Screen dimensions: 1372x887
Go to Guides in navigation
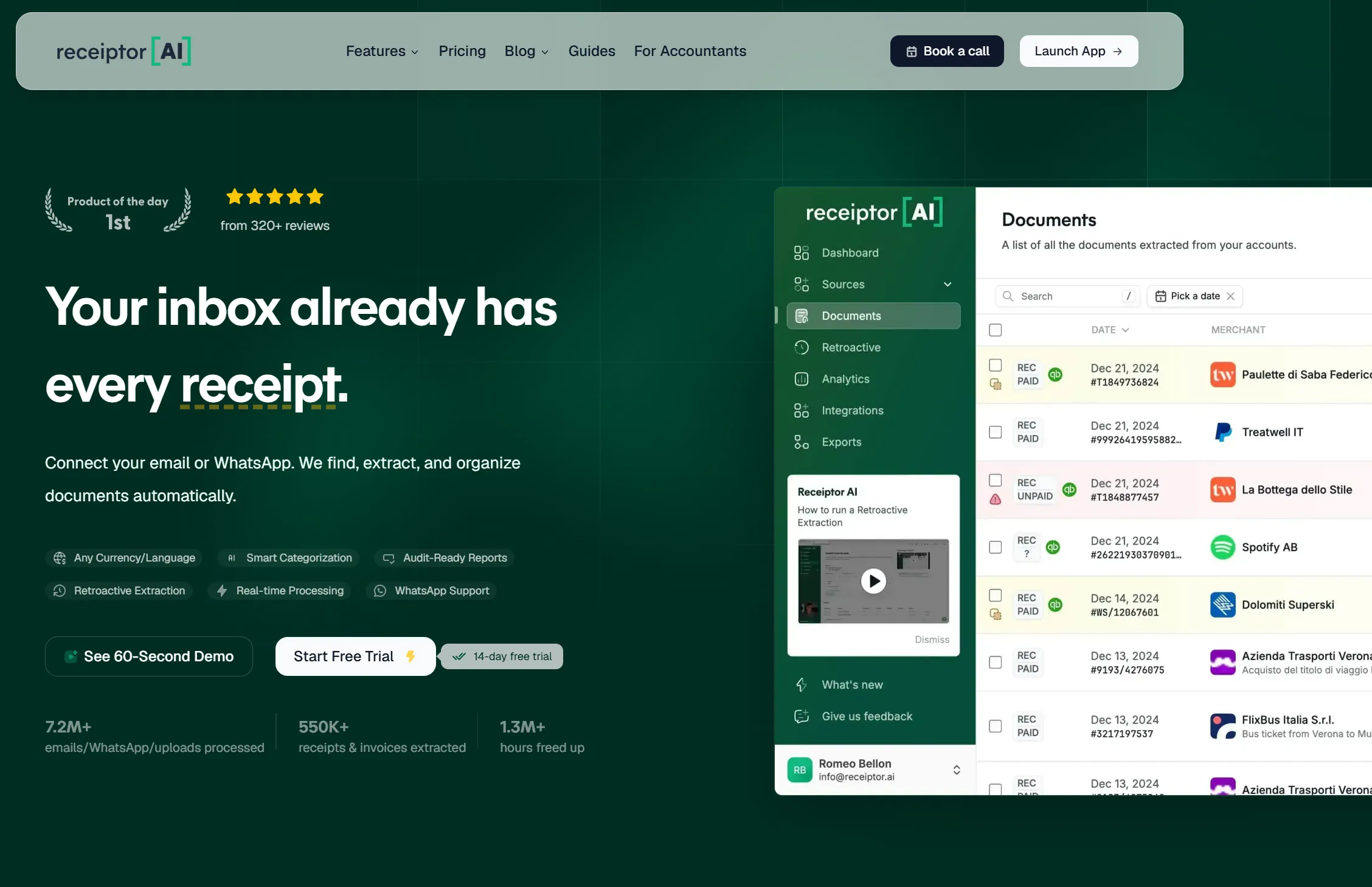point(592,51)
